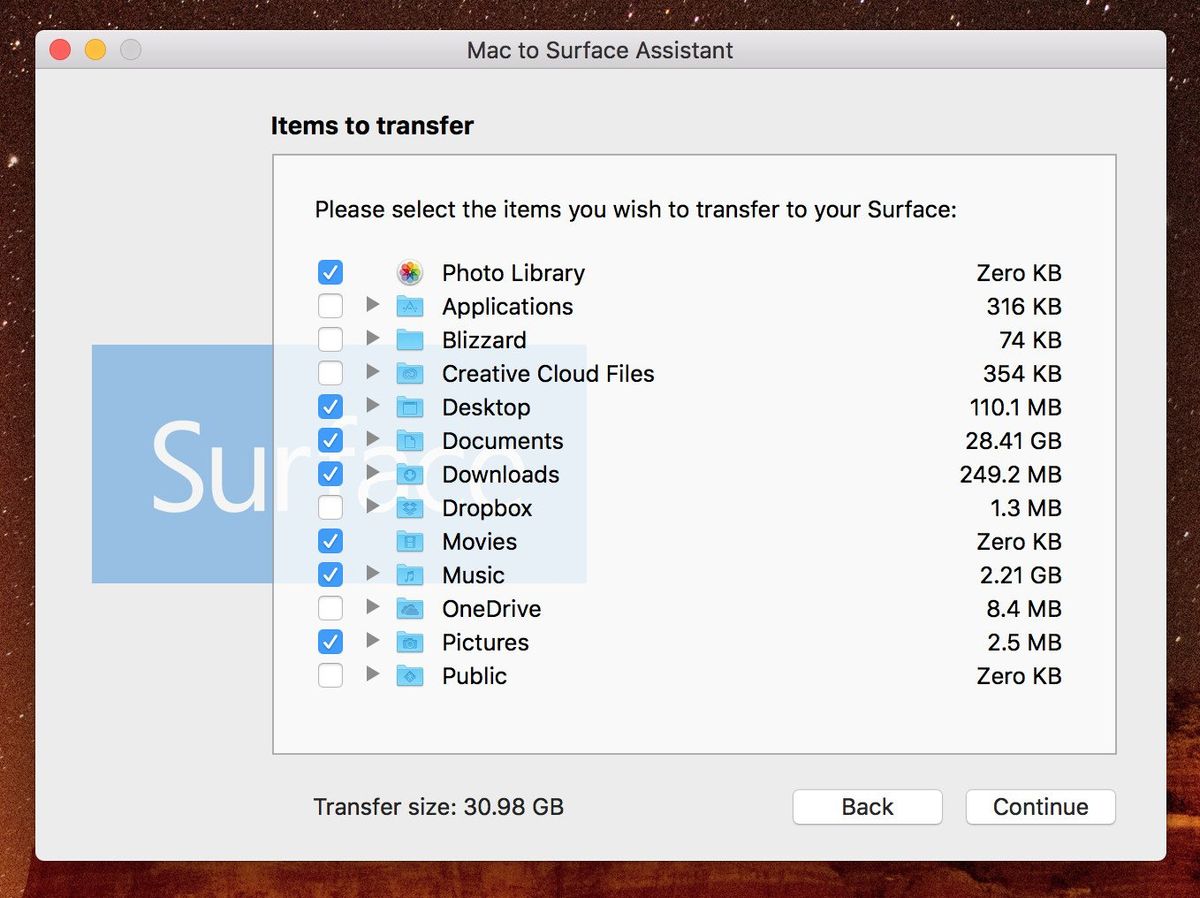Check the Dropbox checkbox
Image resolution: width=1200 pixels, height=898 pixels.
pos(330,508)
